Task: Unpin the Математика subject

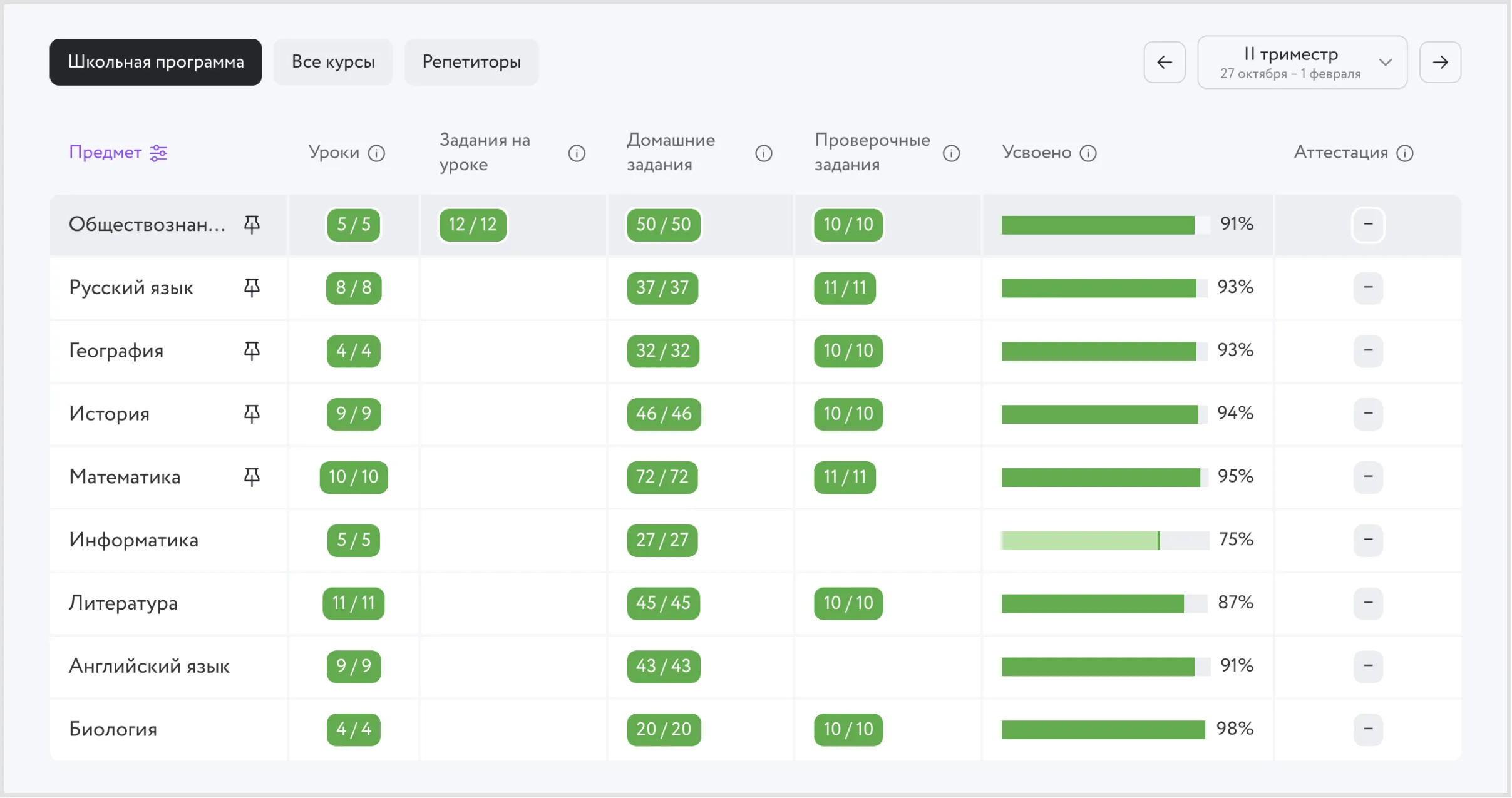Action: click(x=252, y=477)
